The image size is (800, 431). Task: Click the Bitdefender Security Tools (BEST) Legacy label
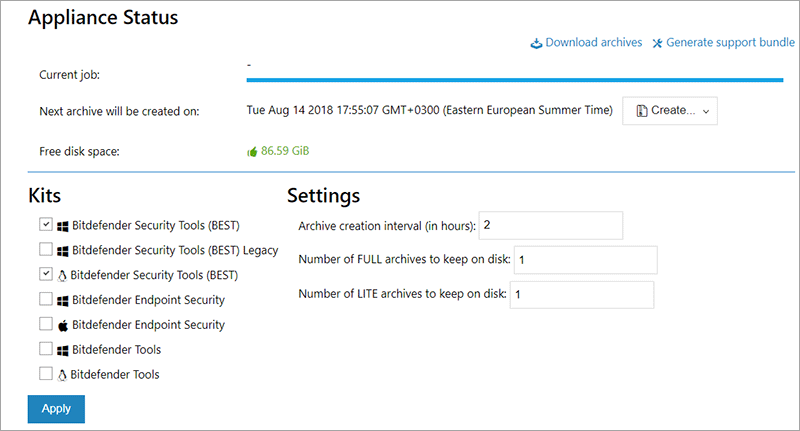175,250
